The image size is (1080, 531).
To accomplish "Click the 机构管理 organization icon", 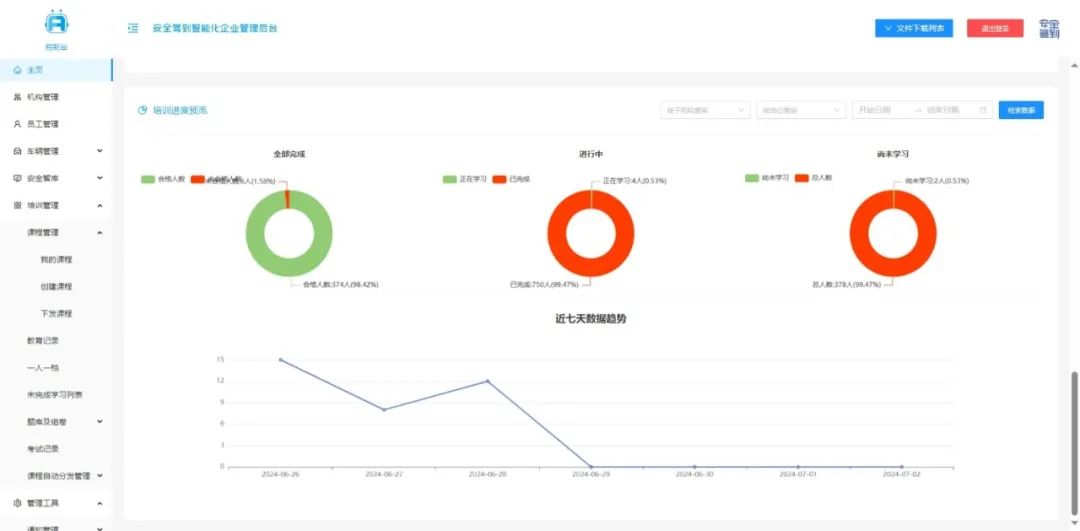I will click(x=17, y=97).
